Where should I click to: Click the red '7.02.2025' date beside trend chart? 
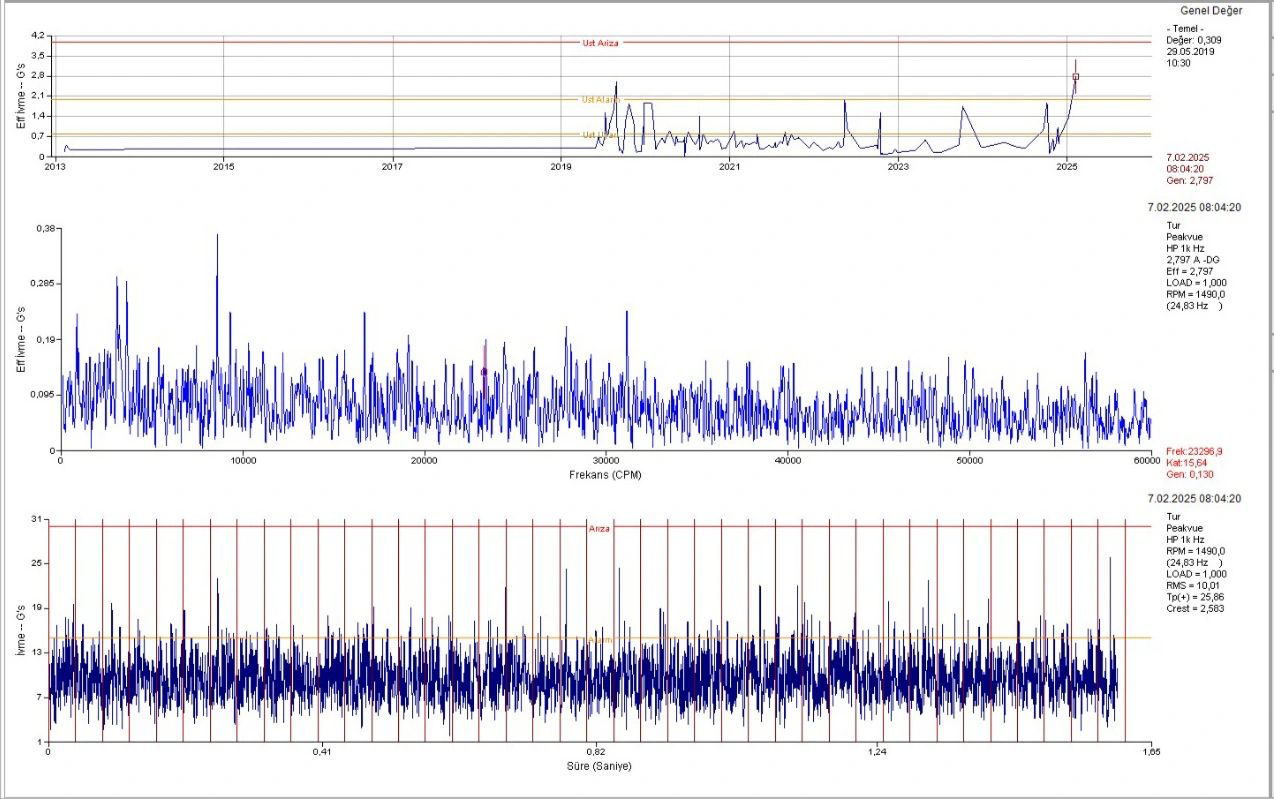(1188, 157)
